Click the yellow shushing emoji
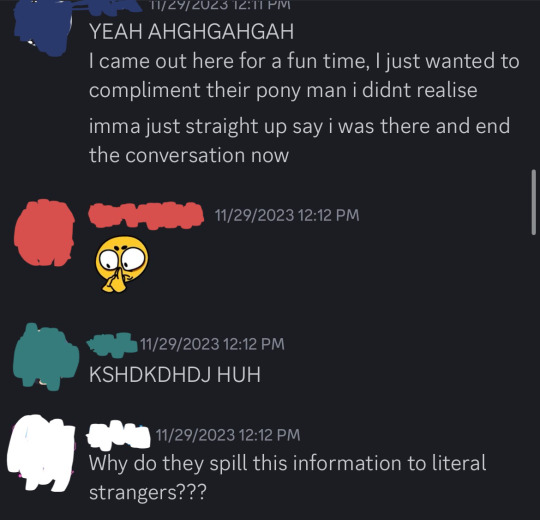Screen dimensions: 540x520 [x=122, y=264]
